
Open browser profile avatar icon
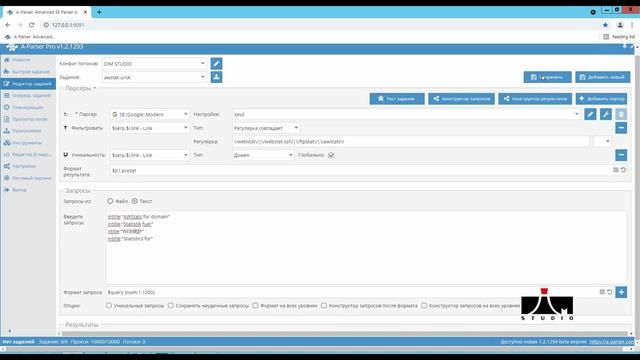620,25
